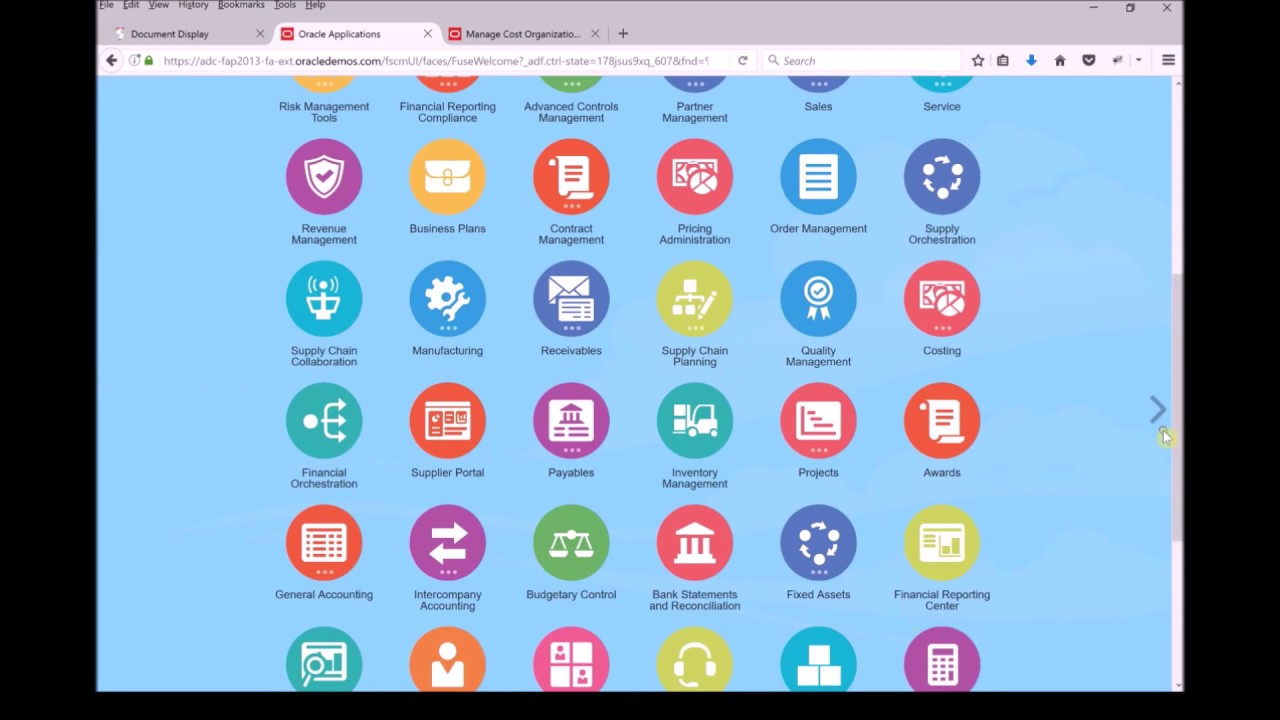Open the Supply Orchestration icon

942,176
